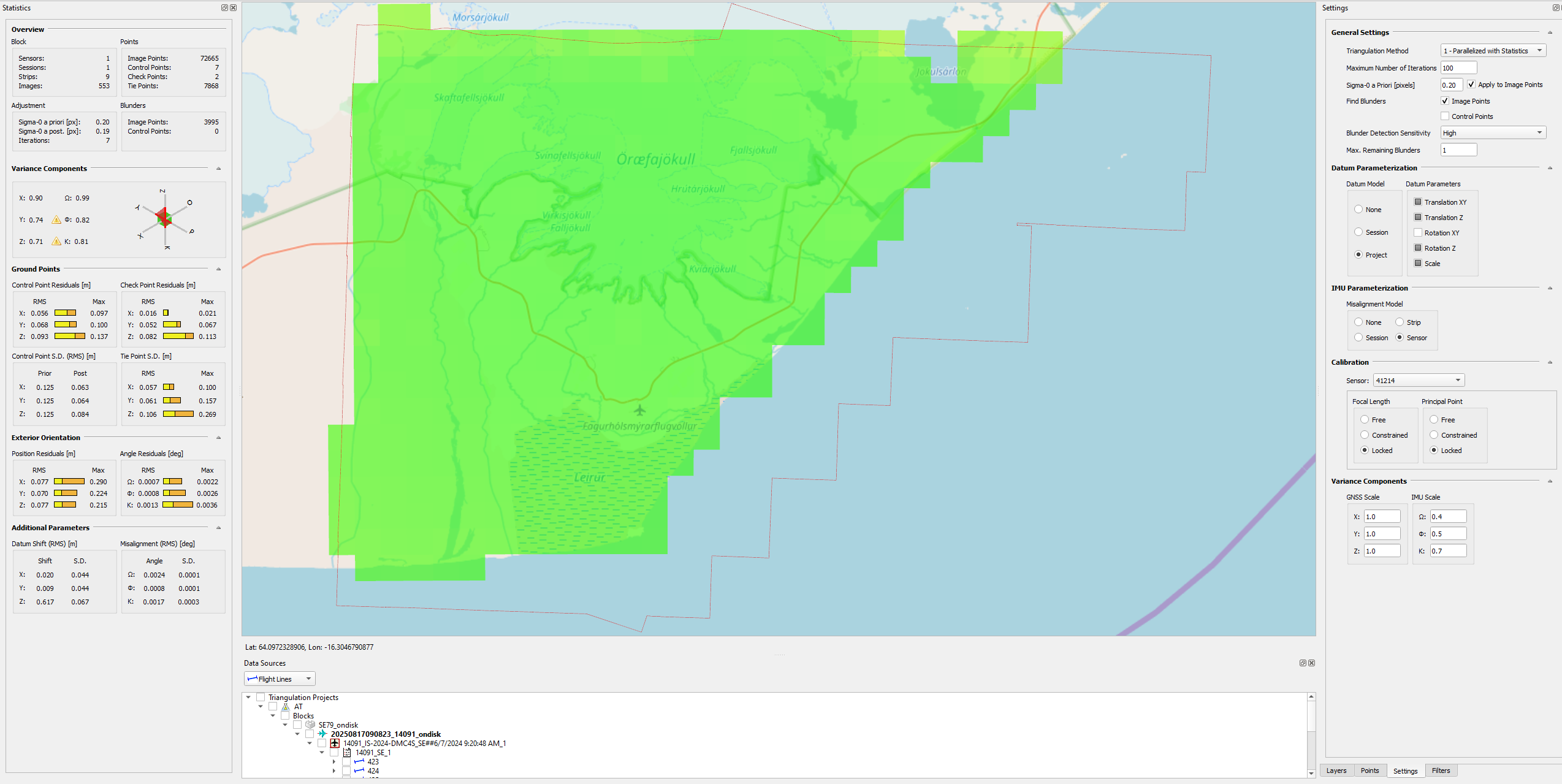Screen dimensions: 1562x784
Task: Open the Triangulation Method dropdown
Action: click(1493, 51)
